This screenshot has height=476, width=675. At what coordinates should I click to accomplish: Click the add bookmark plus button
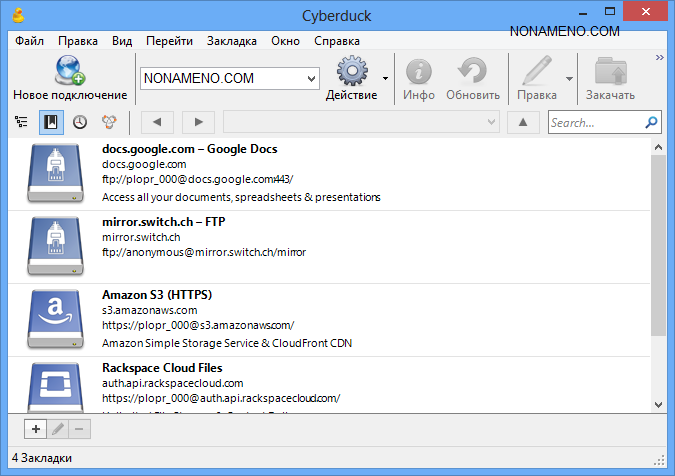pos(35,429)
